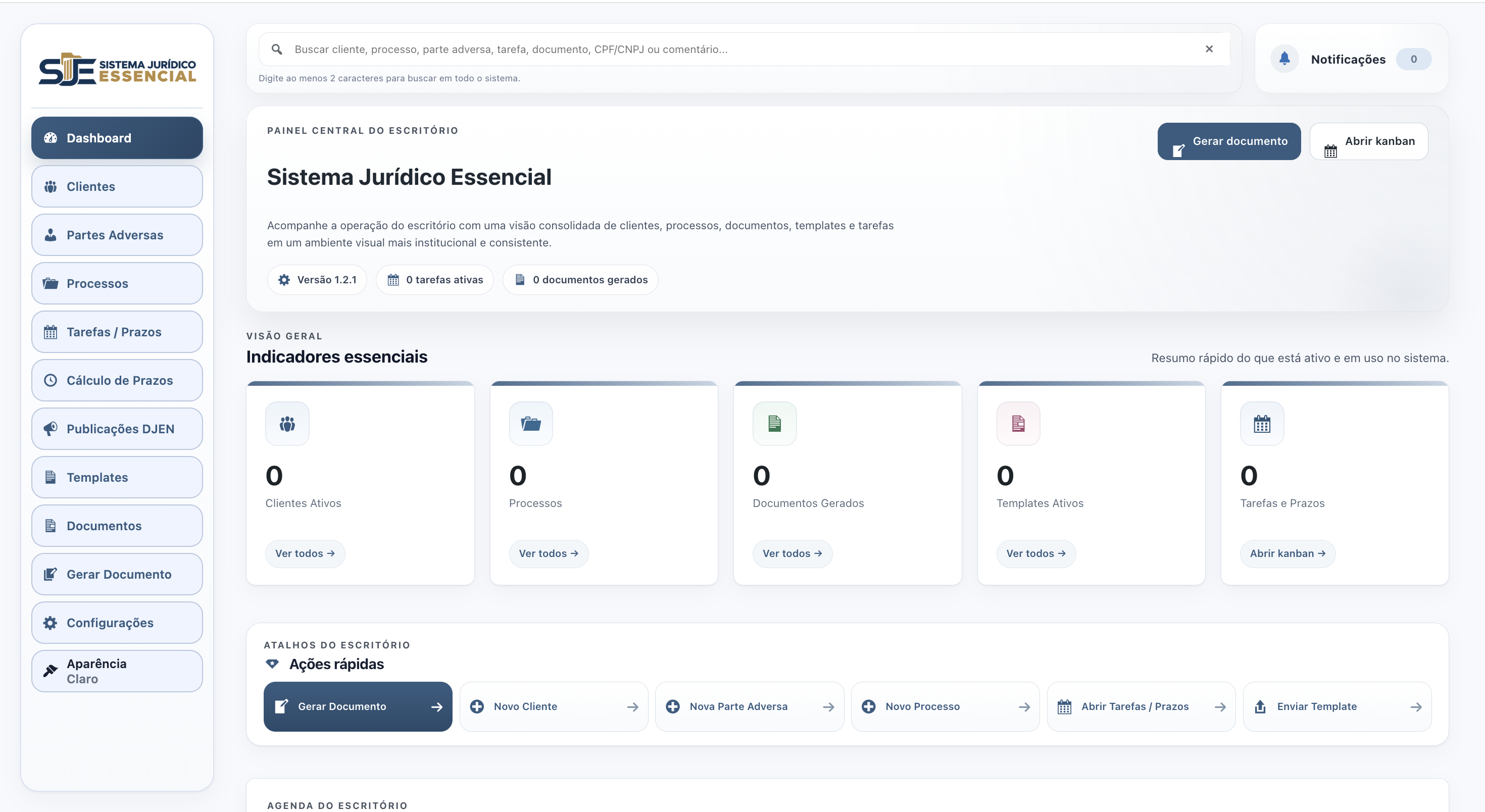Click Abrir Tarefas / Prazos quick action
Screen dimensions: 1485x812
(1142, 706)
